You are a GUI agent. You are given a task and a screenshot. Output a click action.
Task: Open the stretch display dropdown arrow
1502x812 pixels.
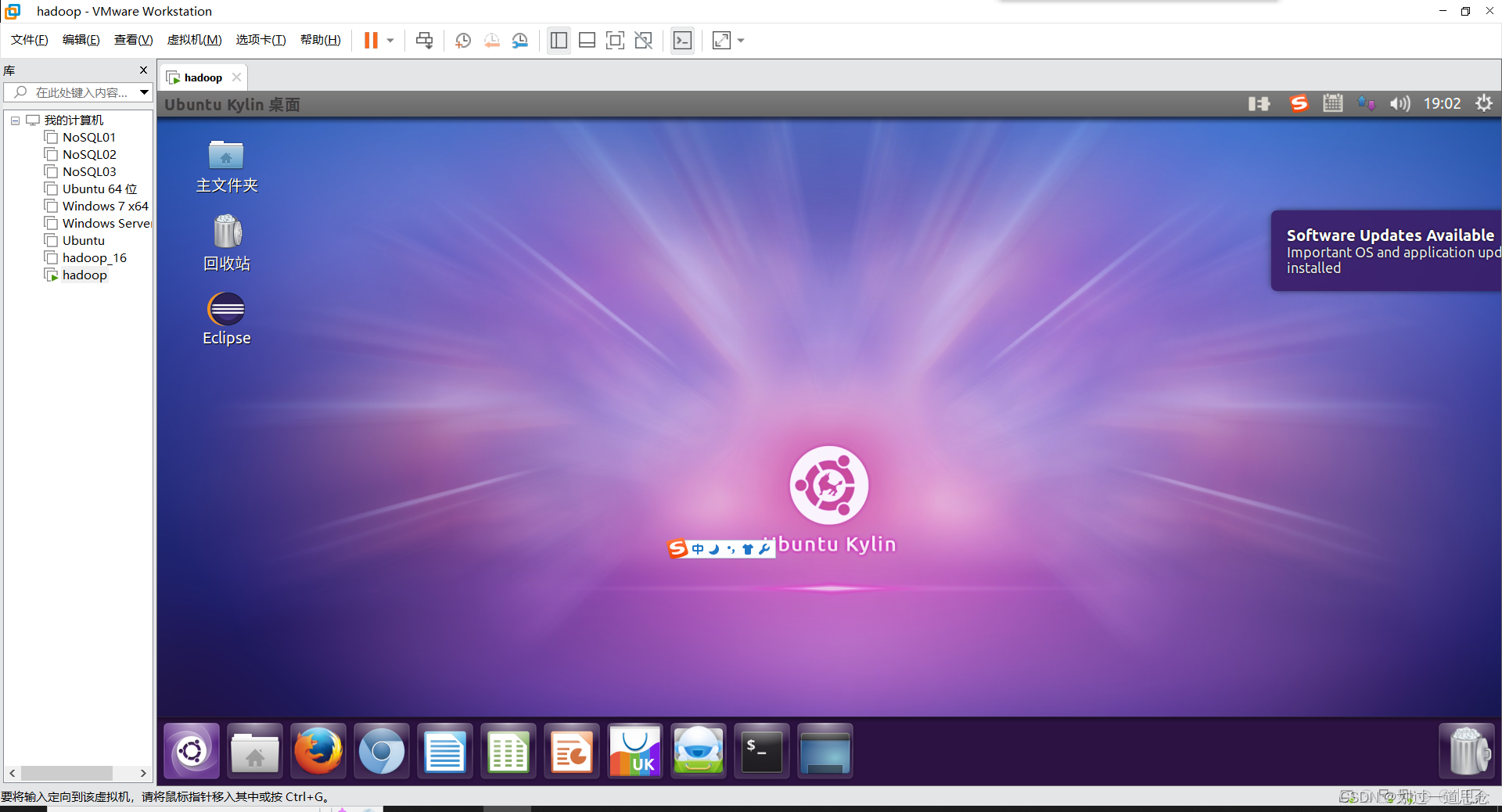741,40
